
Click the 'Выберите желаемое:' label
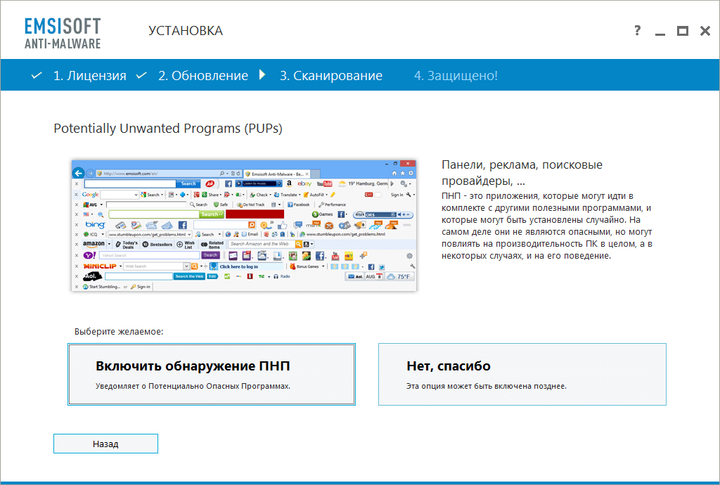(119, 331)
